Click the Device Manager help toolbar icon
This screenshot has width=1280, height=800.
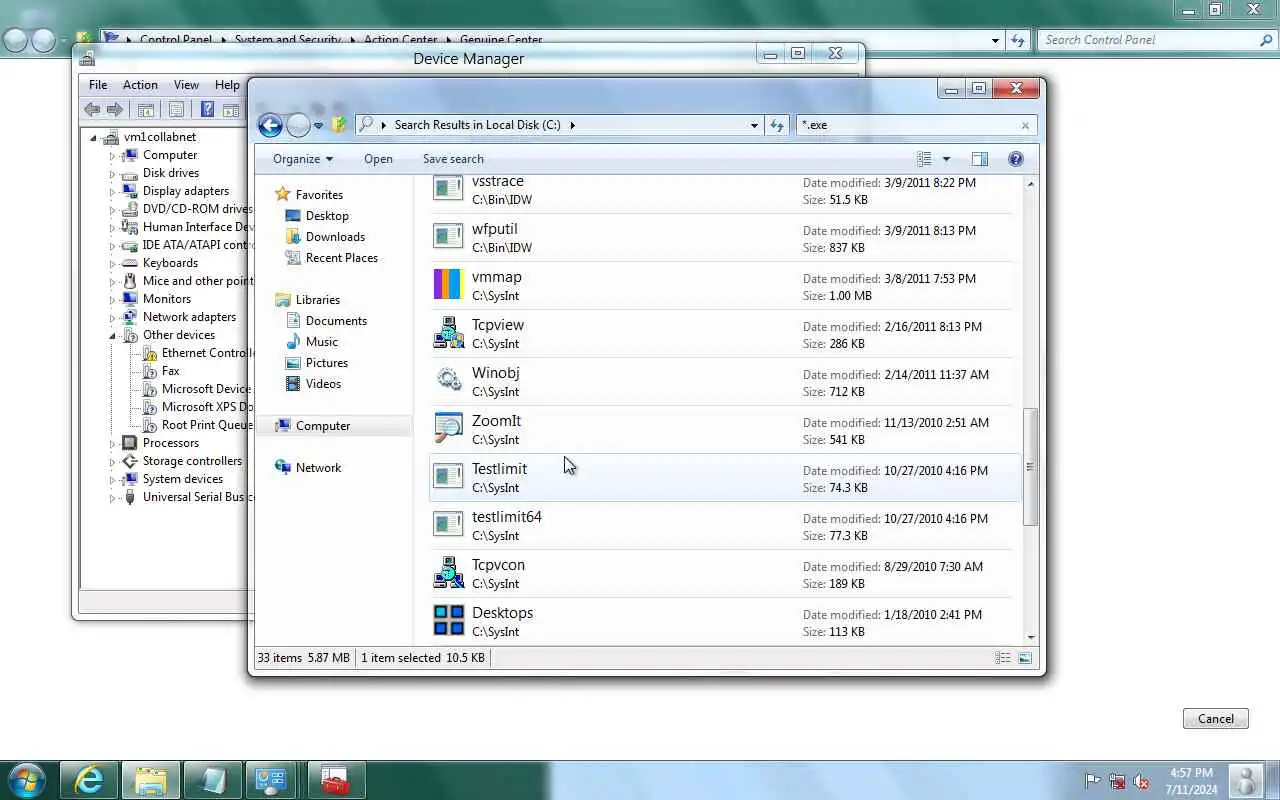pyautogui.click(x=207, y=110)
